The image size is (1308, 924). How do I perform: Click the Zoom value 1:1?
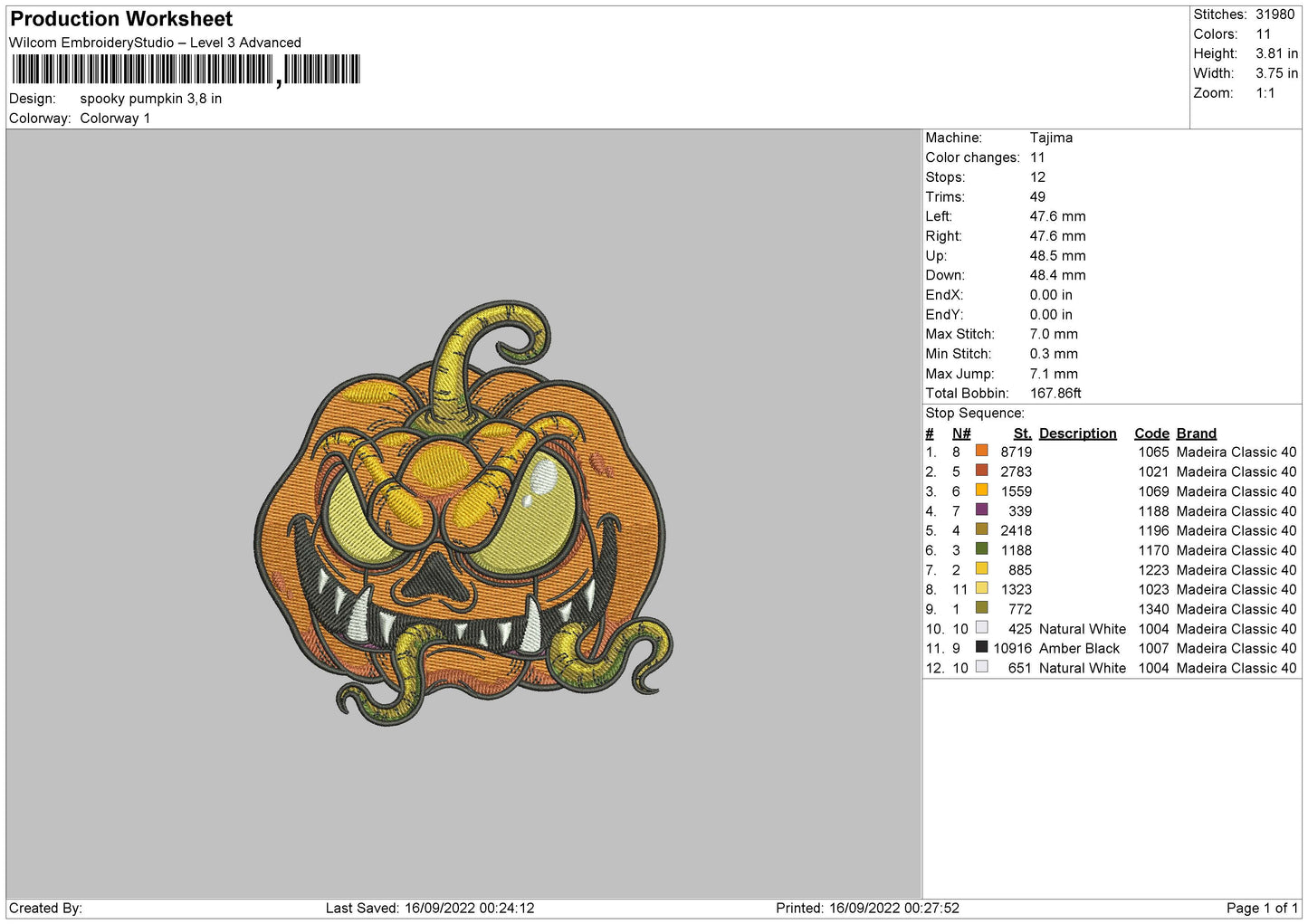1265,93
